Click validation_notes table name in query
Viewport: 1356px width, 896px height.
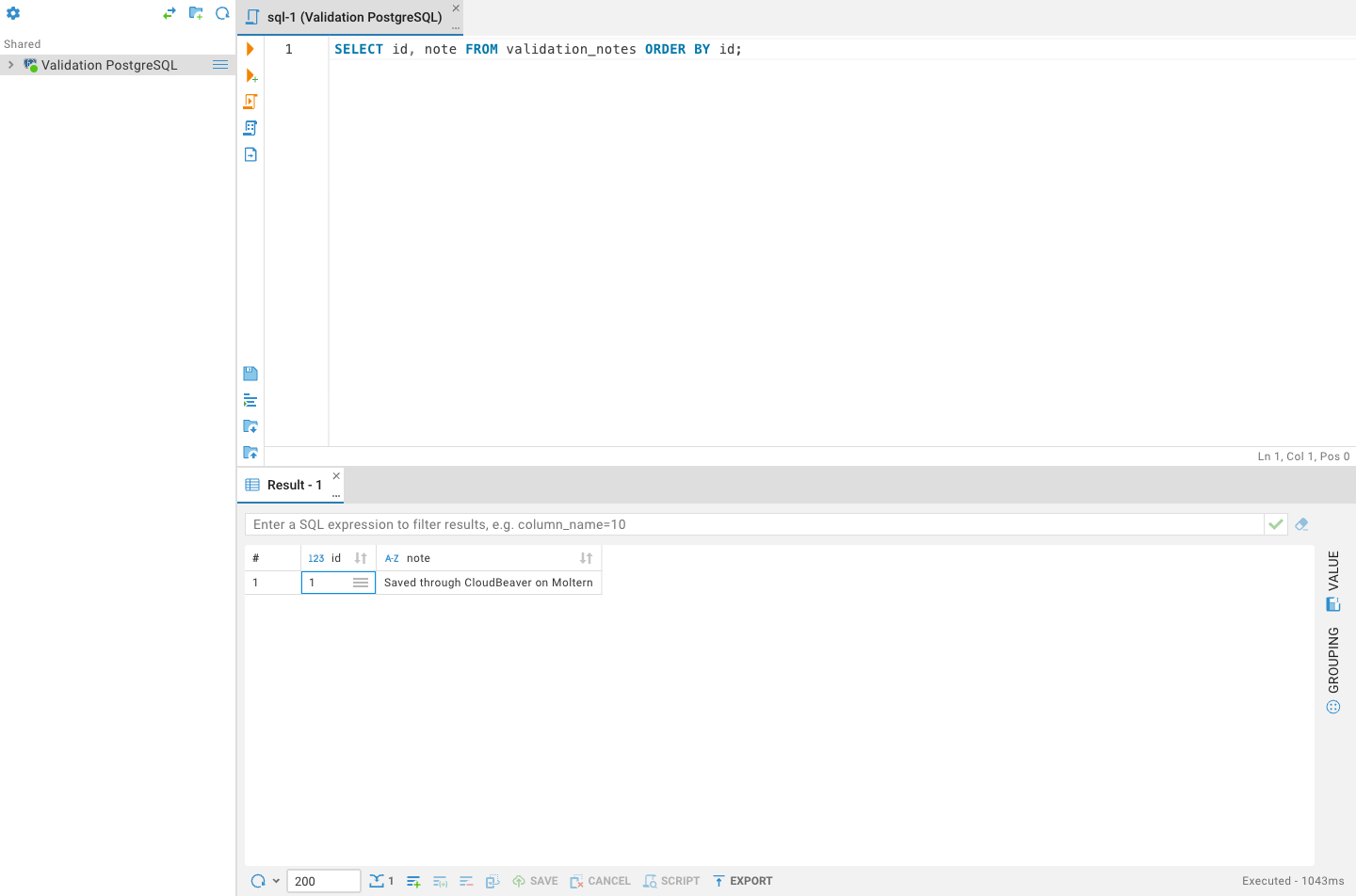coord(572,49)
